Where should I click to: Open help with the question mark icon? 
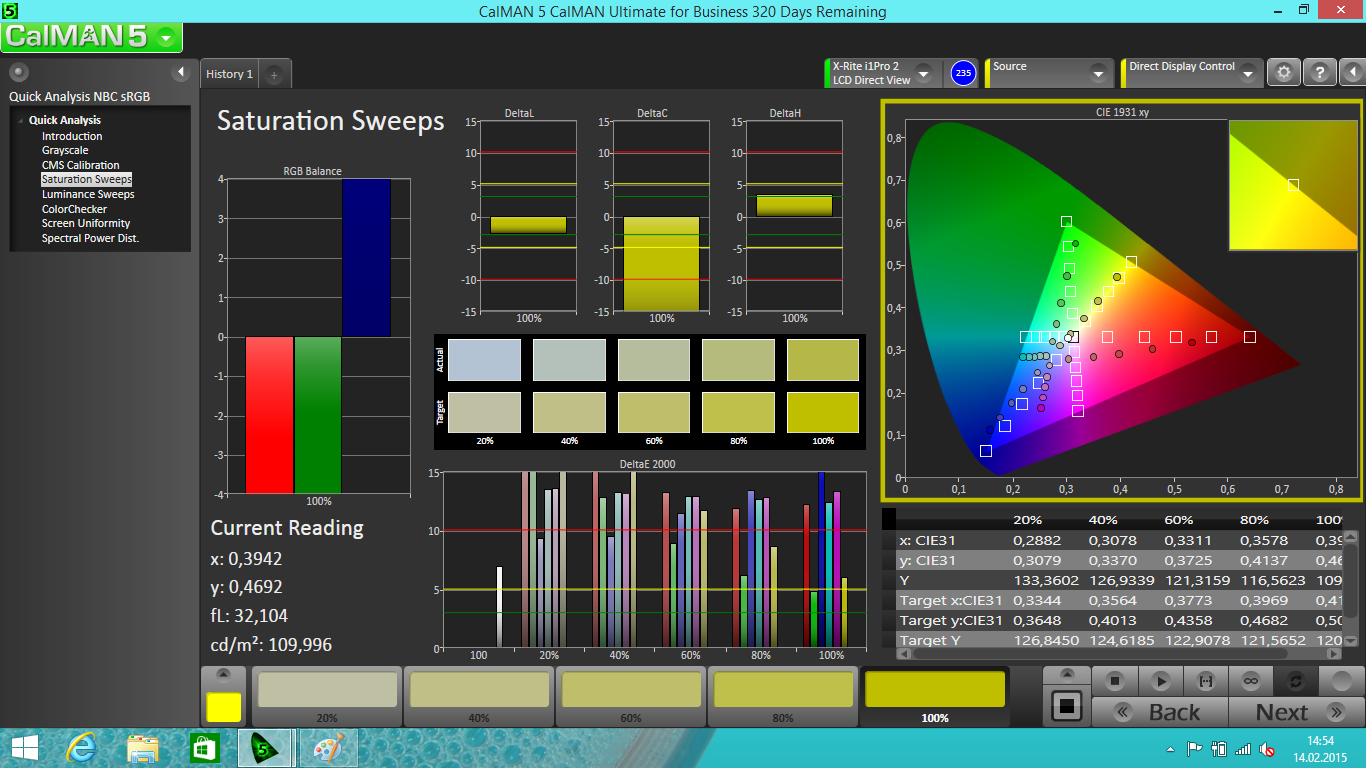pos(1319,73)
